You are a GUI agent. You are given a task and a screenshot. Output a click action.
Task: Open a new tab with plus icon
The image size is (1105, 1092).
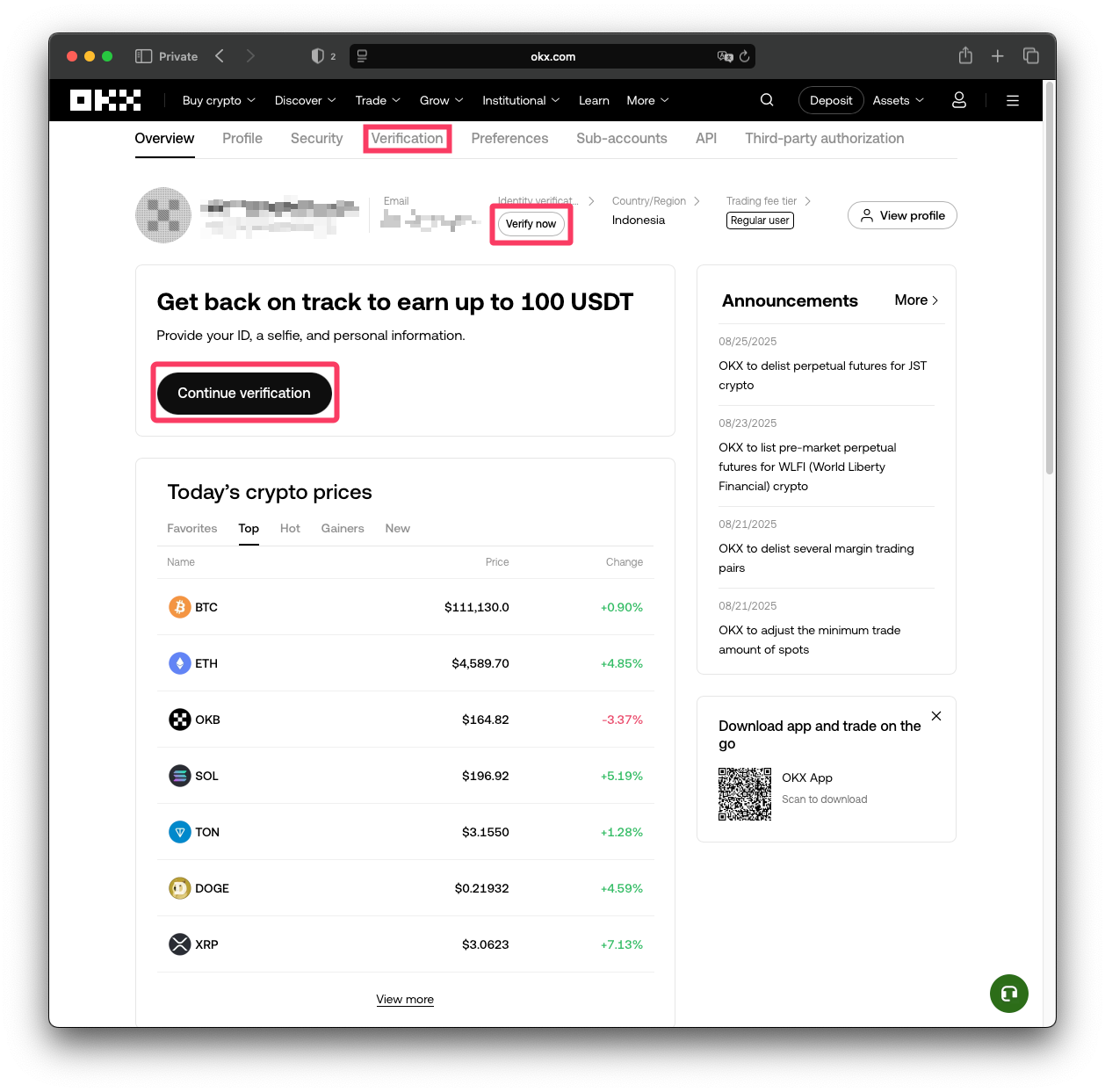(x=998, y=56)
